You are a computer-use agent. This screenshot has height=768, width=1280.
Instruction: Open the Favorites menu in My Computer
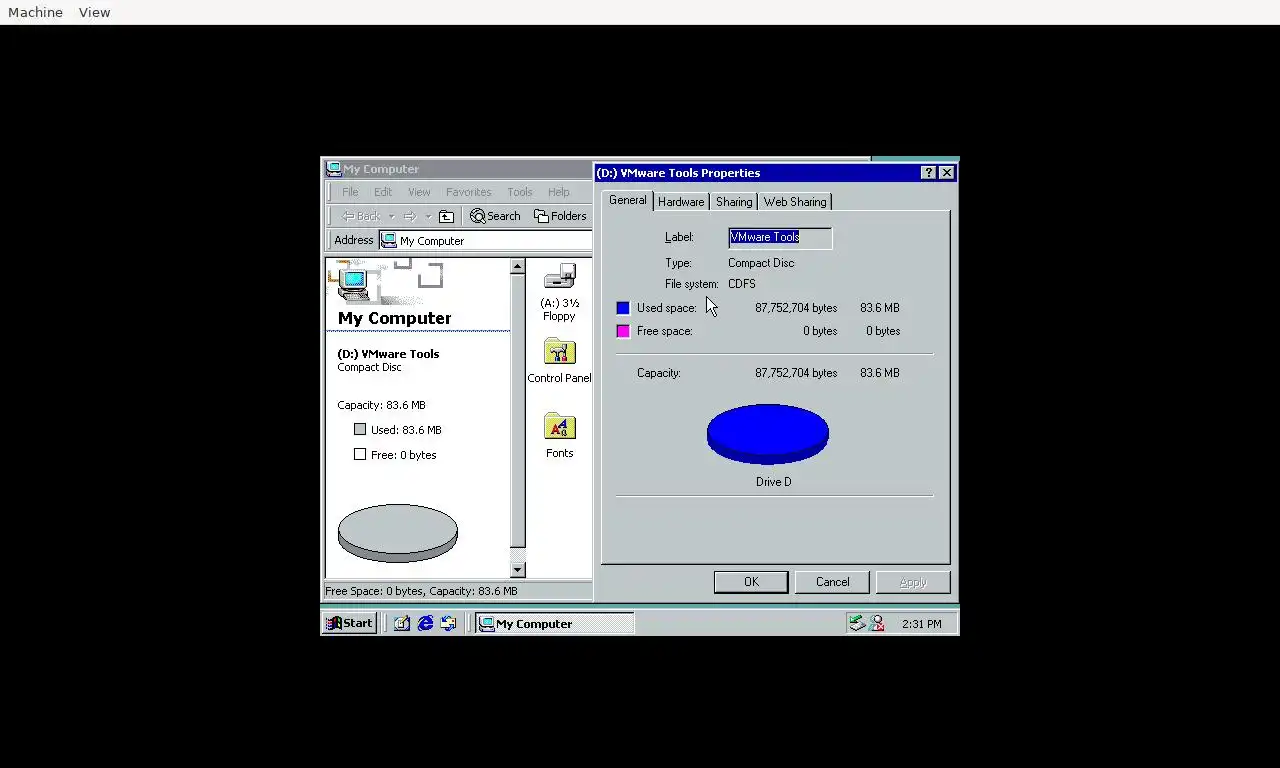468,192
